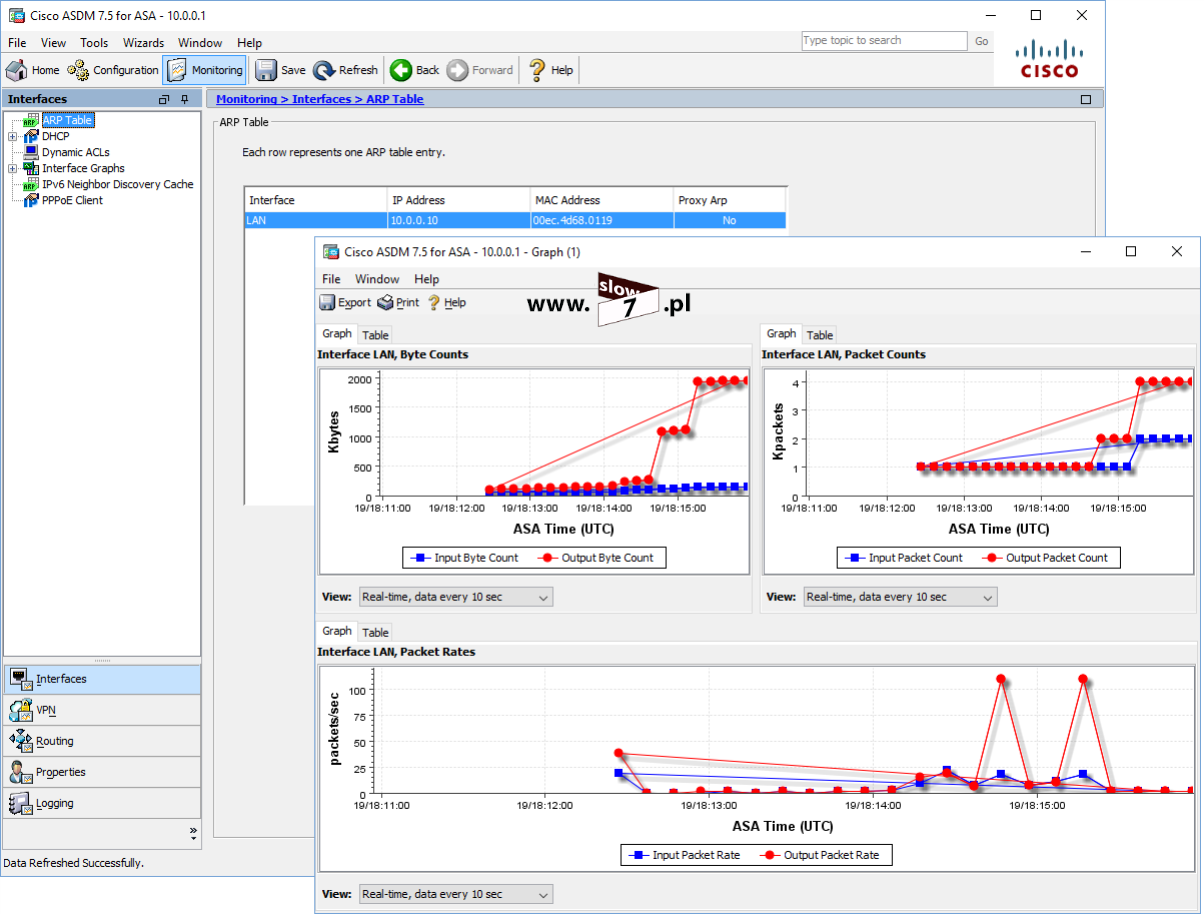Sort ARP table by IP Address column
1204x914 pixels.
pyautogui.click(x=458, y=200)
